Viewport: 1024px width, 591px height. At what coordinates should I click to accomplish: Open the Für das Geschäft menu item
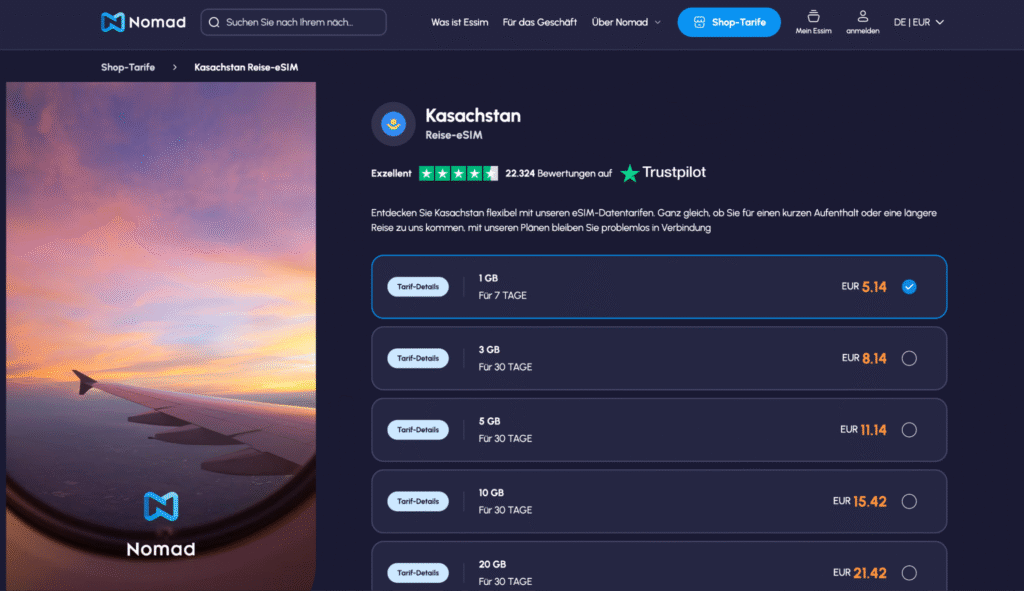540,21
